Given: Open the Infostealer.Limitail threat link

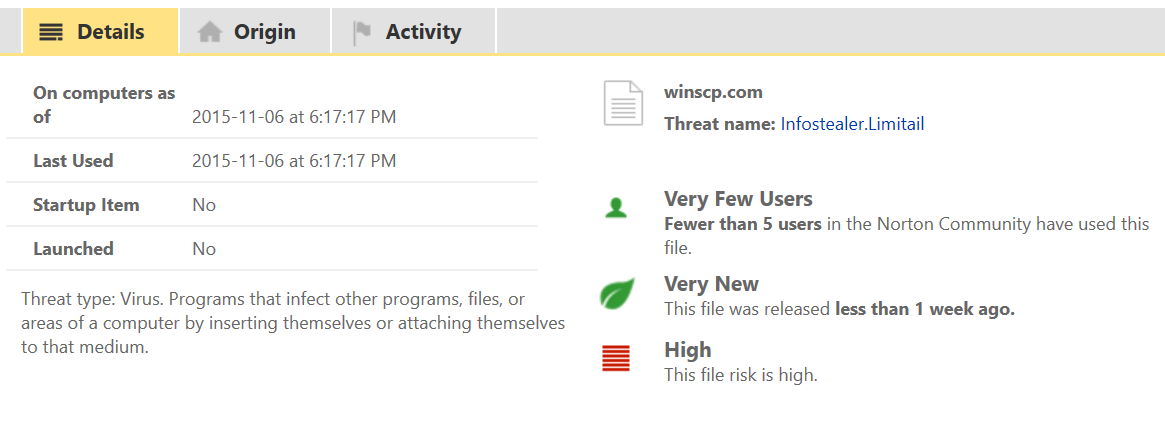Looking at the screenshot, I should tap(852, 124).
